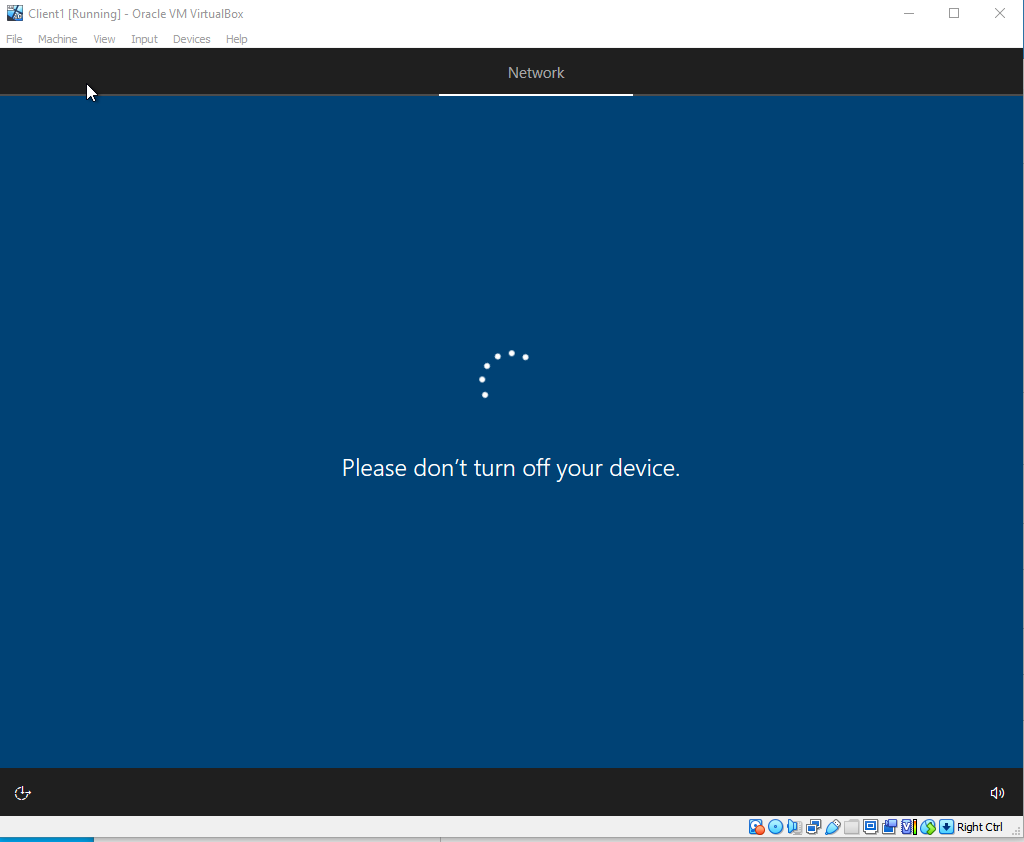Screen dimensions: 1024x842
Task: Open the View menu
Action: pos(104,39)
